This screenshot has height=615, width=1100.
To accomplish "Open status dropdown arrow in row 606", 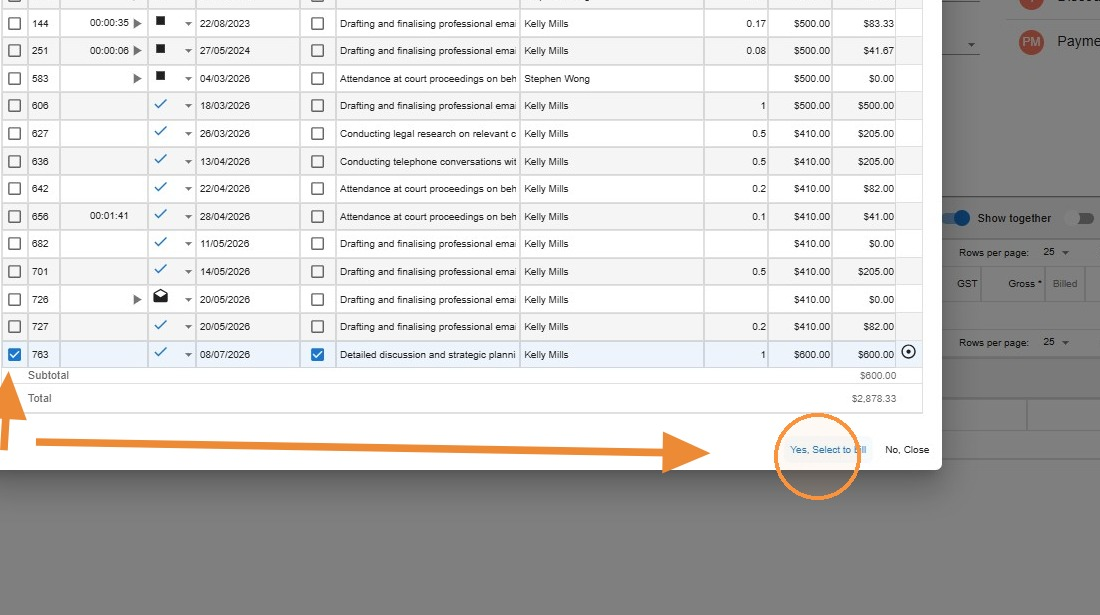I will pos(188,107).
